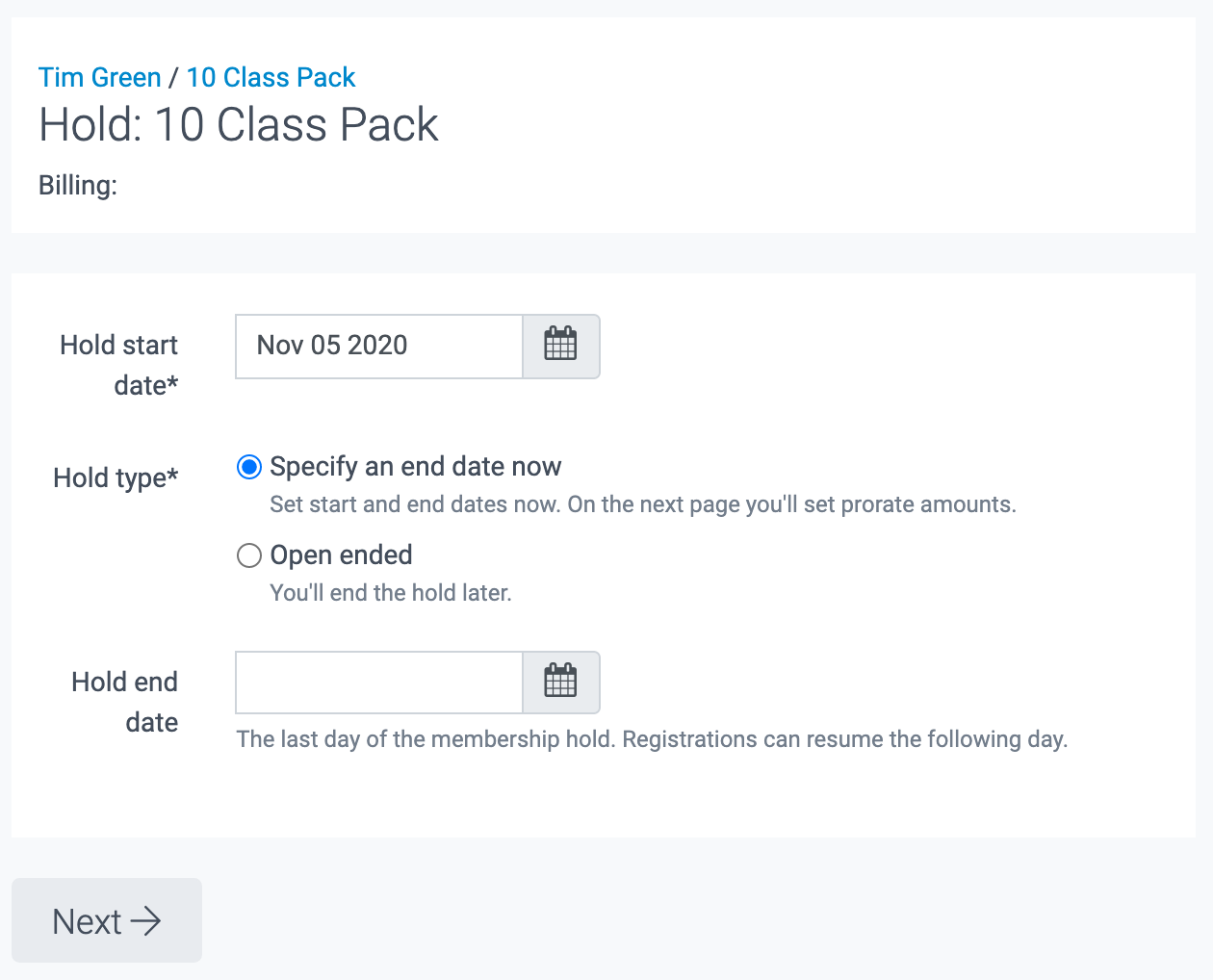
Task: Open calendar widget for the hold start field
Action: click(x=561, y=347)
